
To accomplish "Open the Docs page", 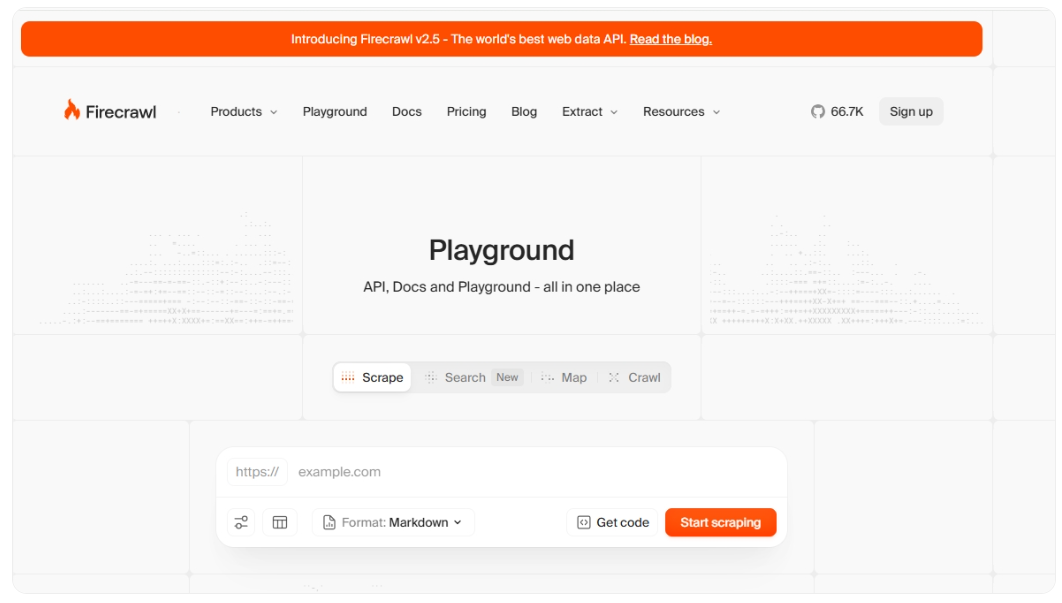I will click(x=407, y=111).
